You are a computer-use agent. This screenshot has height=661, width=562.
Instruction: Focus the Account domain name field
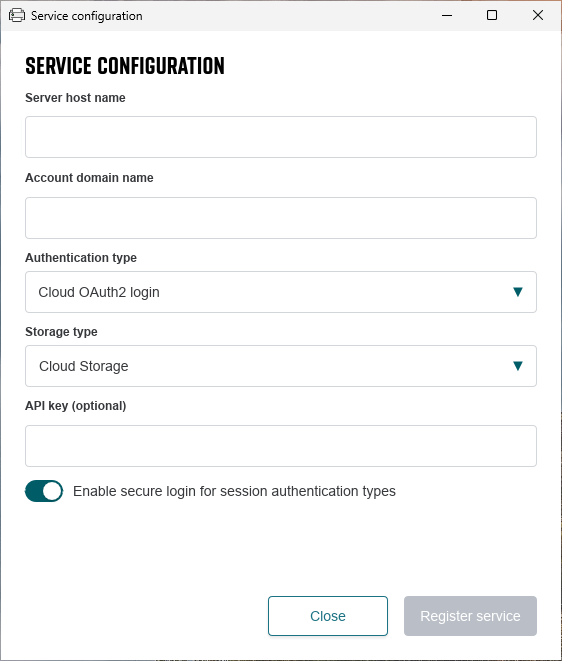(x=281, y=218)
